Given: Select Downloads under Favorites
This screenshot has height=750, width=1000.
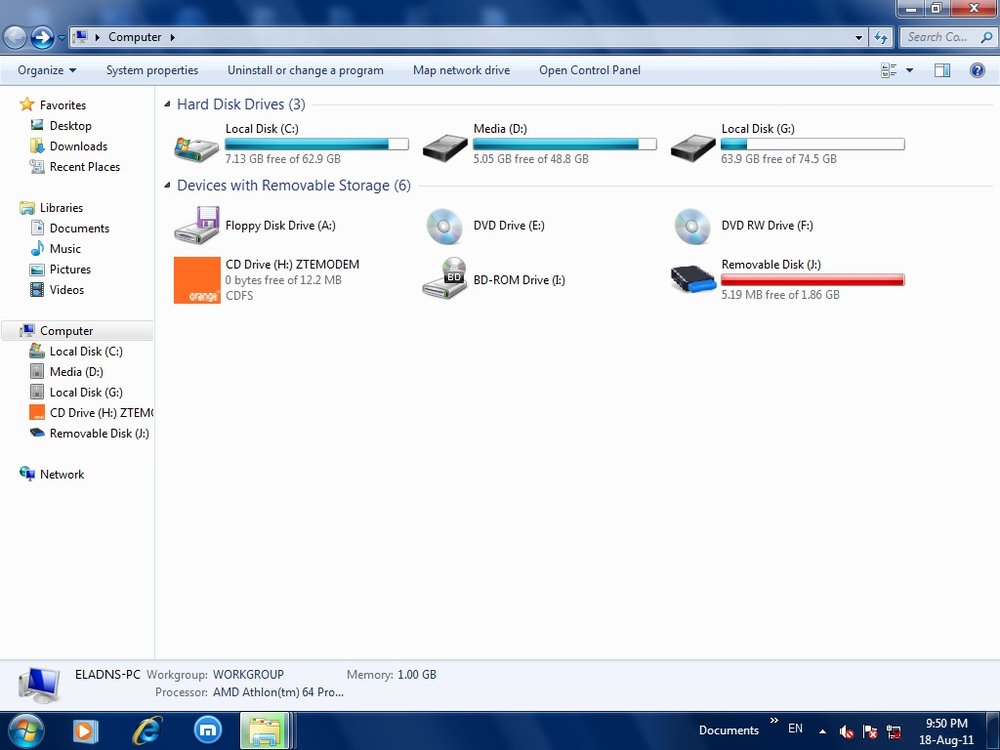Looking at the screenshot, I should pos(78,146).
